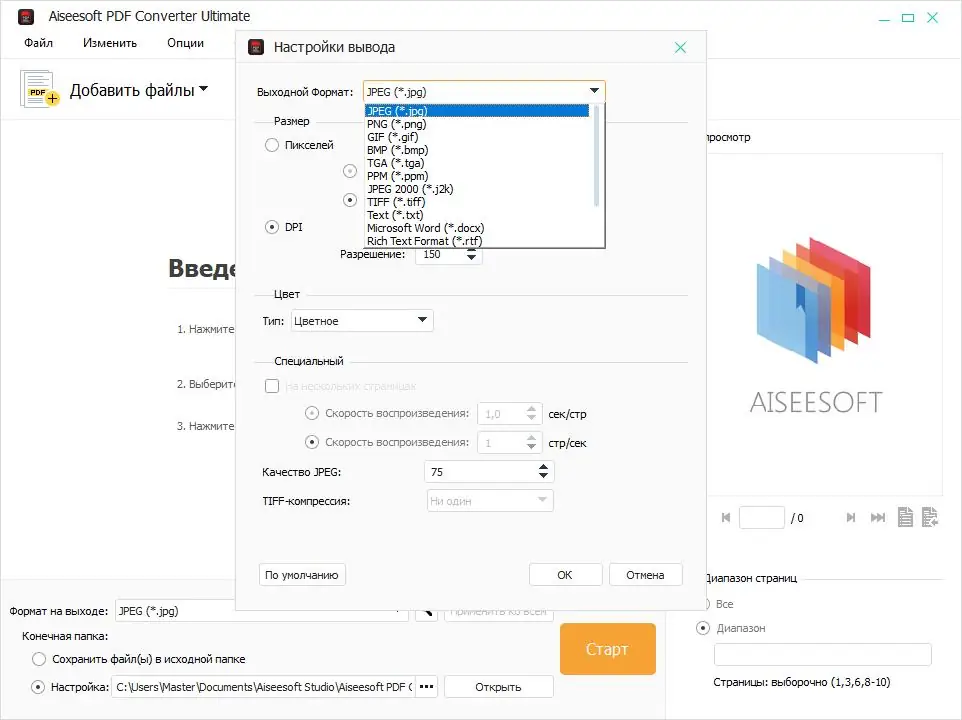Jump to the last preview page
Screen dimensions: 962x720
(878, 518)
